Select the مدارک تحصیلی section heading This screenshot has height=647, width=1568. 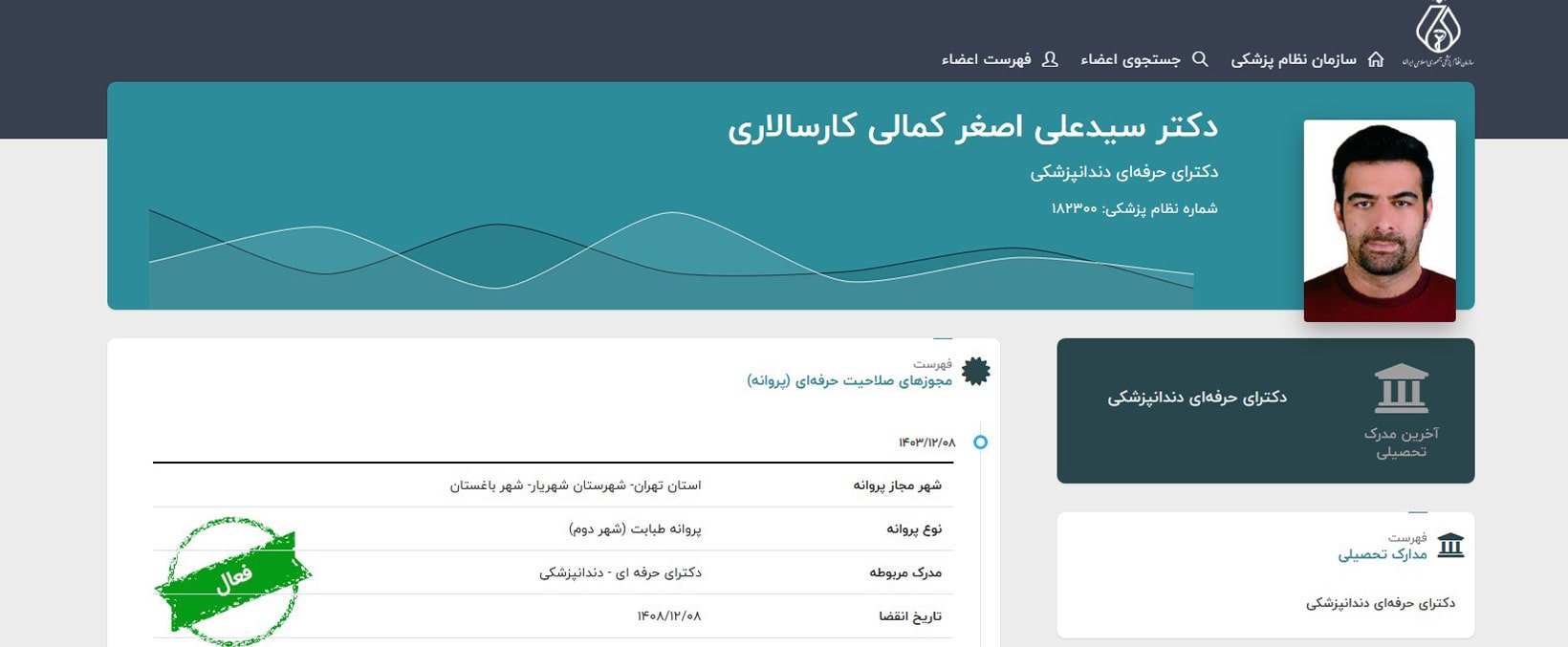point(1382,554)
